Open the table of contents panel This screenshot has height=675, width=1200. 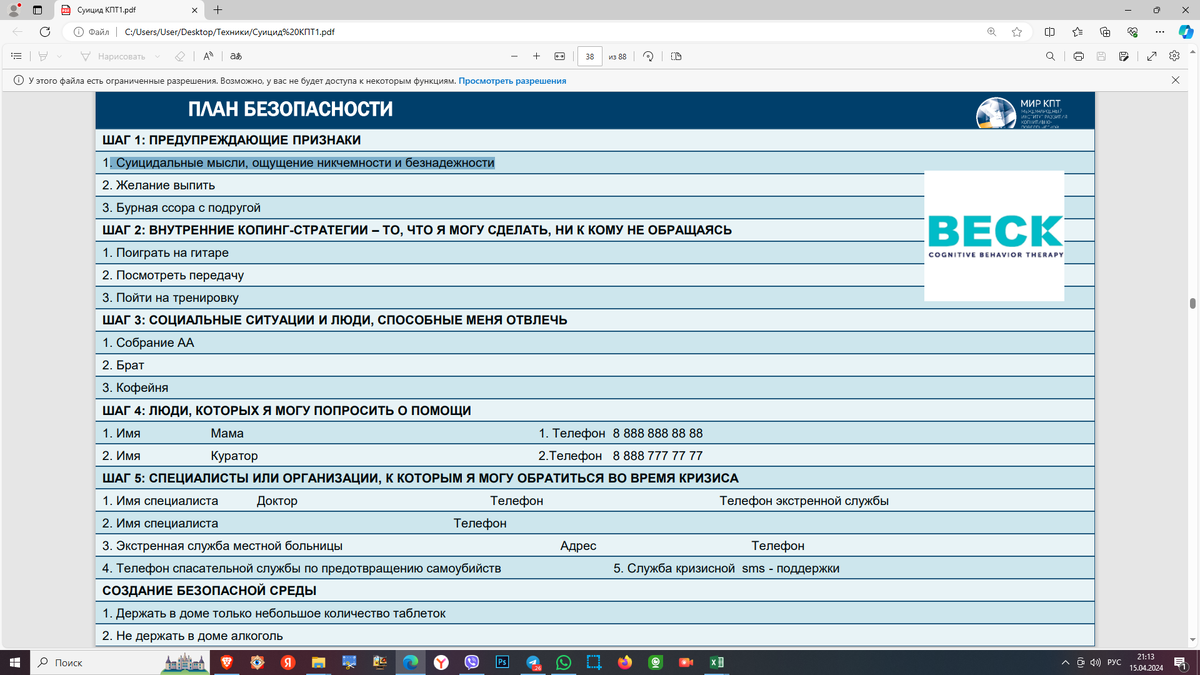[16, 56]
